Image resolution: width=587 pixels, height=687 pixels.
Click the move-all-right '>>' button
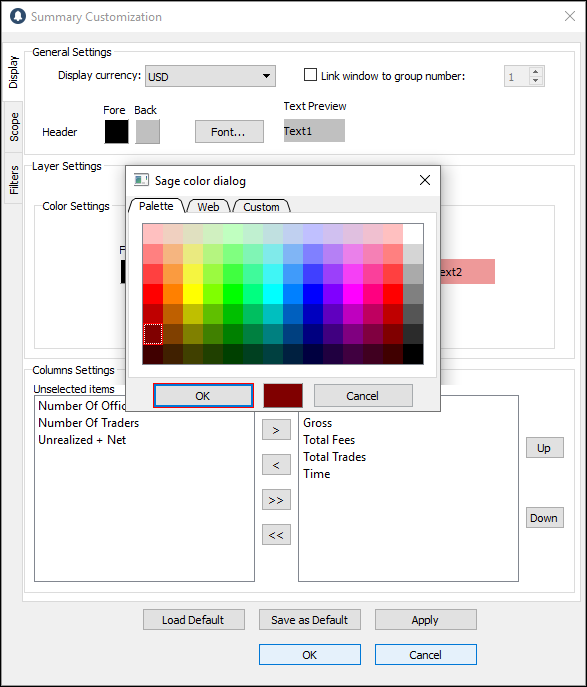click(x=276, y=500)
